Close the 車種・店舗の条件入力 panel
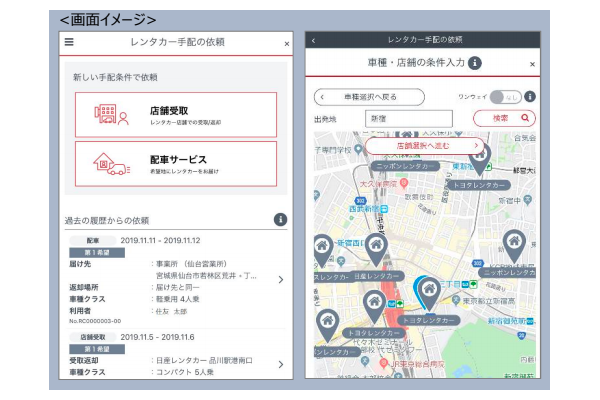Viewport: 600px width, 400px height. (x=532, y=64)
